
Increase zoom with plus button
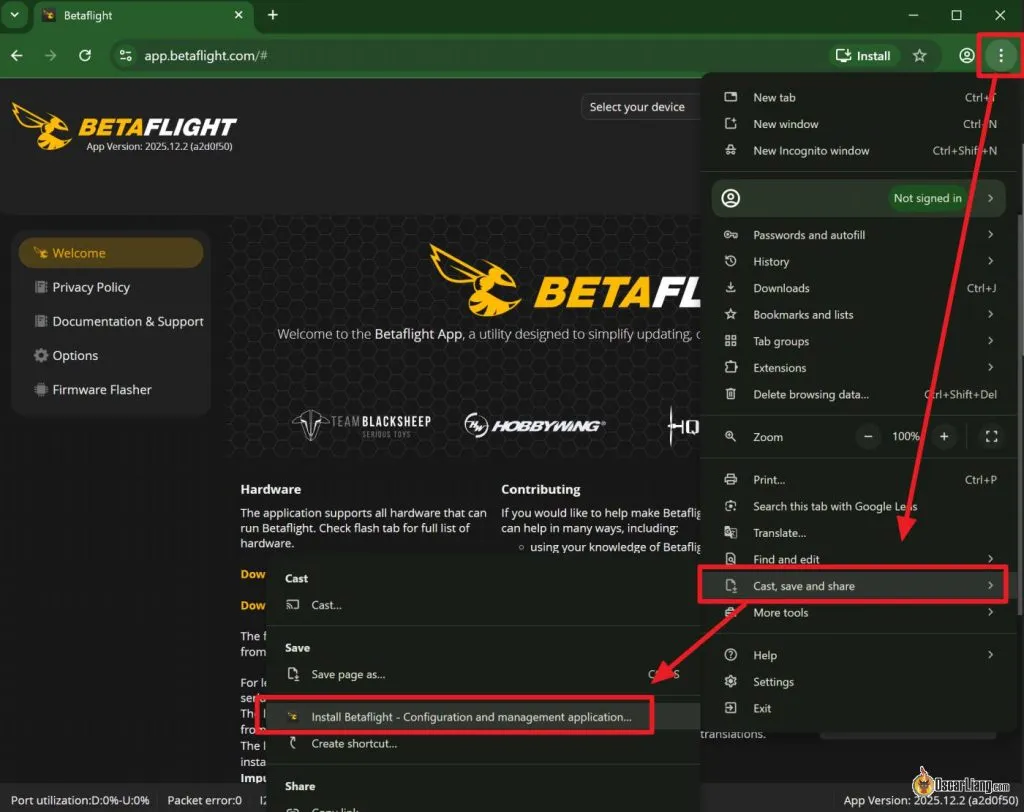coord(943,437)
